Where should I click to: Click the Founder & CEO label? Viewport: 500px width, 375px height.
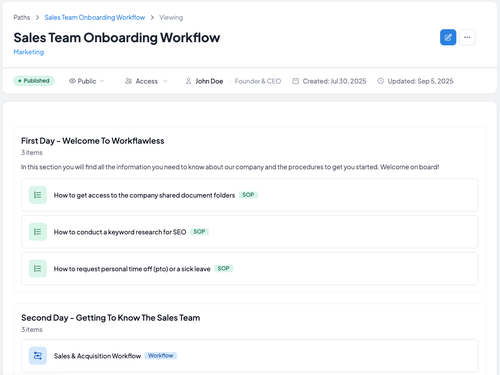[258, 81]
